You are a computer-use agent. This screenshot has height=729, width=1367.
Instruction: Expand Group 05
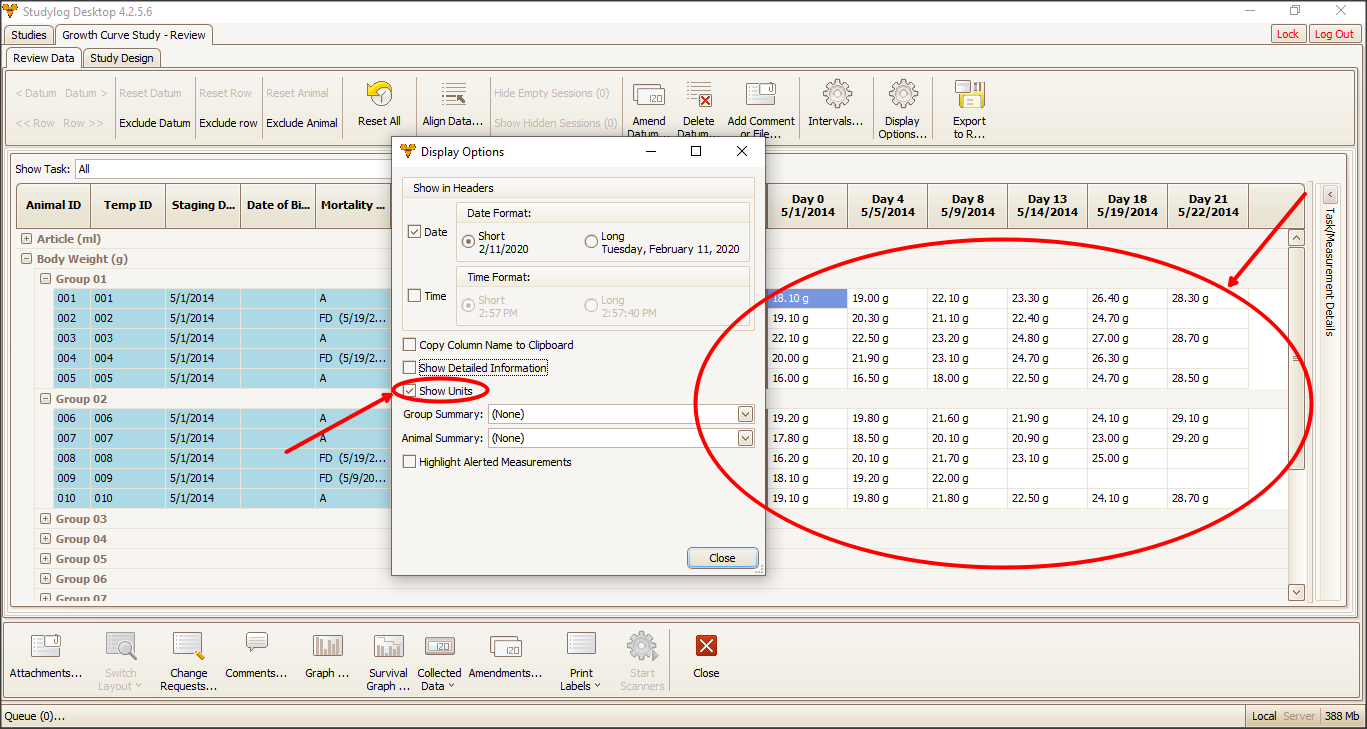pos(46,559)
